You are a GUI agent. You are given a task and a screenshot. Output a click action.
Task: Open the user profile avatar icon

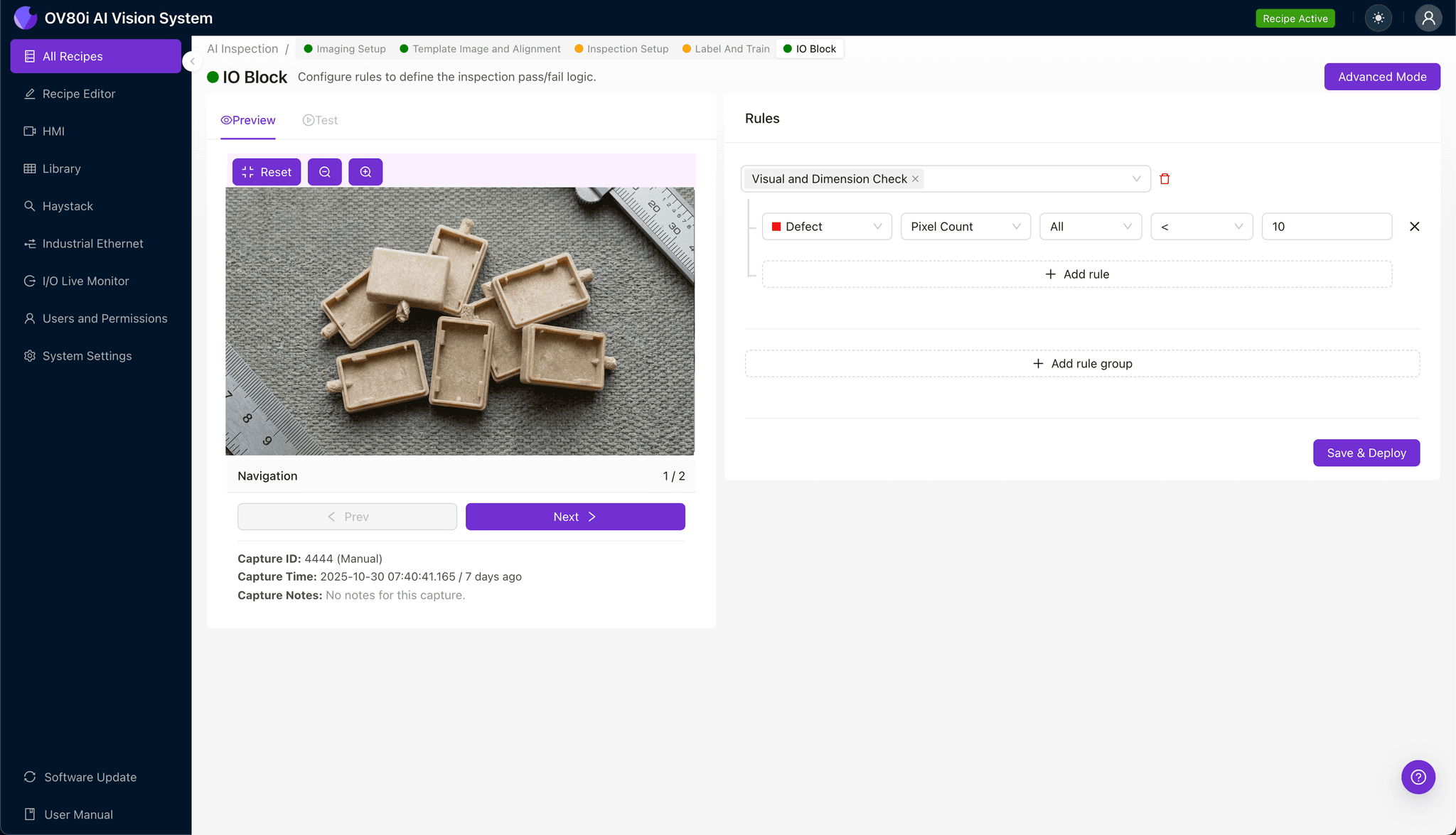[x=1428, y=18]
